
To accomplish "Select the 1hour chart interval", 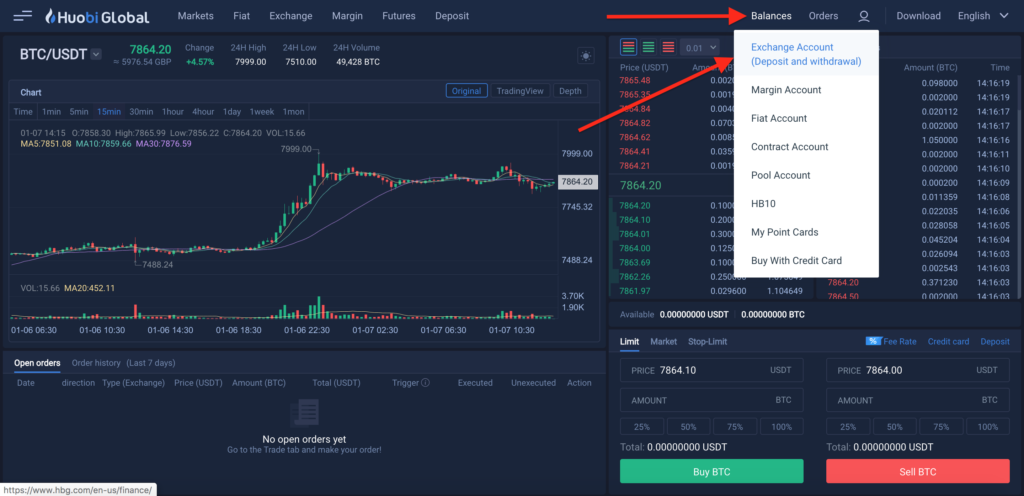I will pos(173,112).
